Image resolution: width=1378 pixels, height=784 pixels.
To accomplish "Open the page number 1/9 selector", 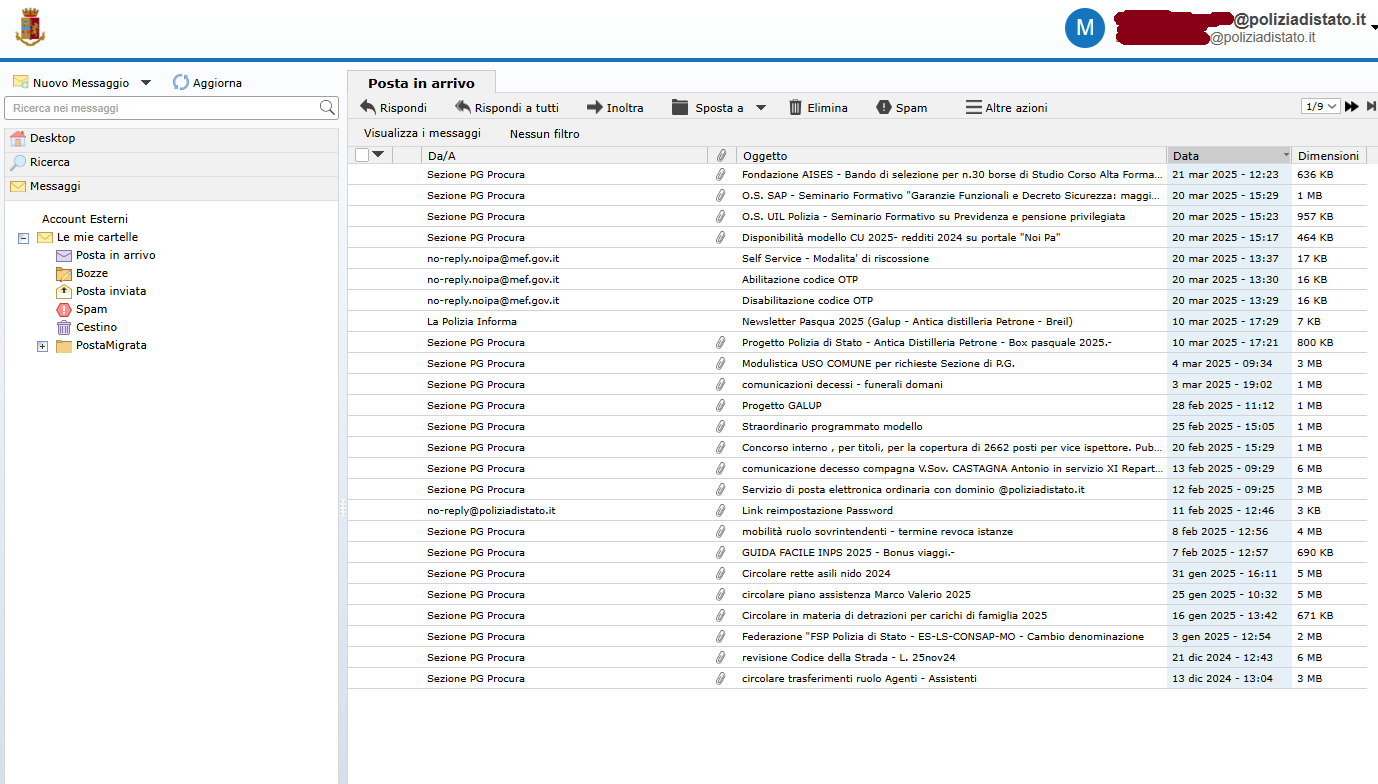I will point(1320,107).
